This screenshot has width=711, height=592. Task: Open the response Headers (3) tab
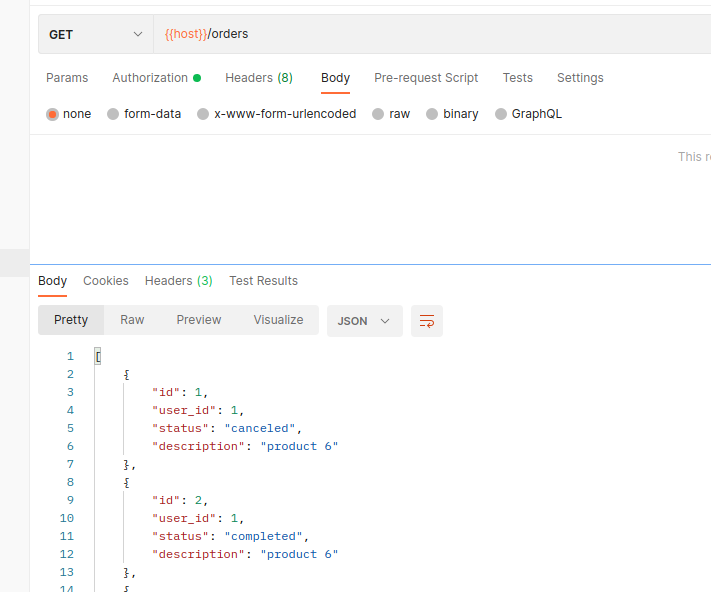[x=179, y=281]
